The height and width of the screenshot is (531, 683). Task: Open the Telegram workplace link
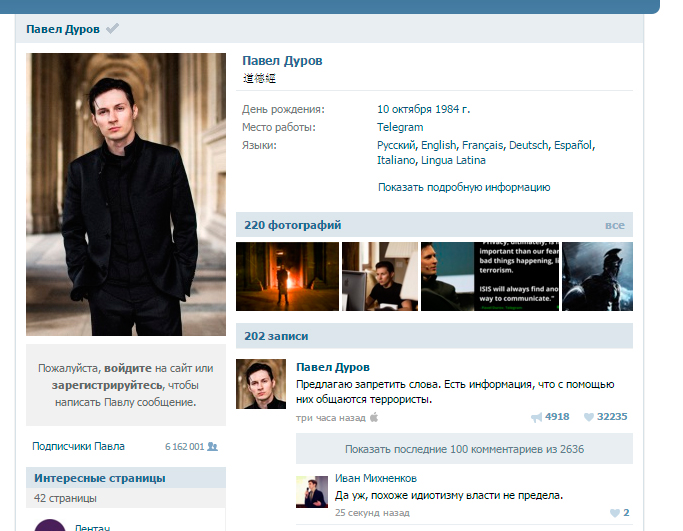[x=400, y=127]
